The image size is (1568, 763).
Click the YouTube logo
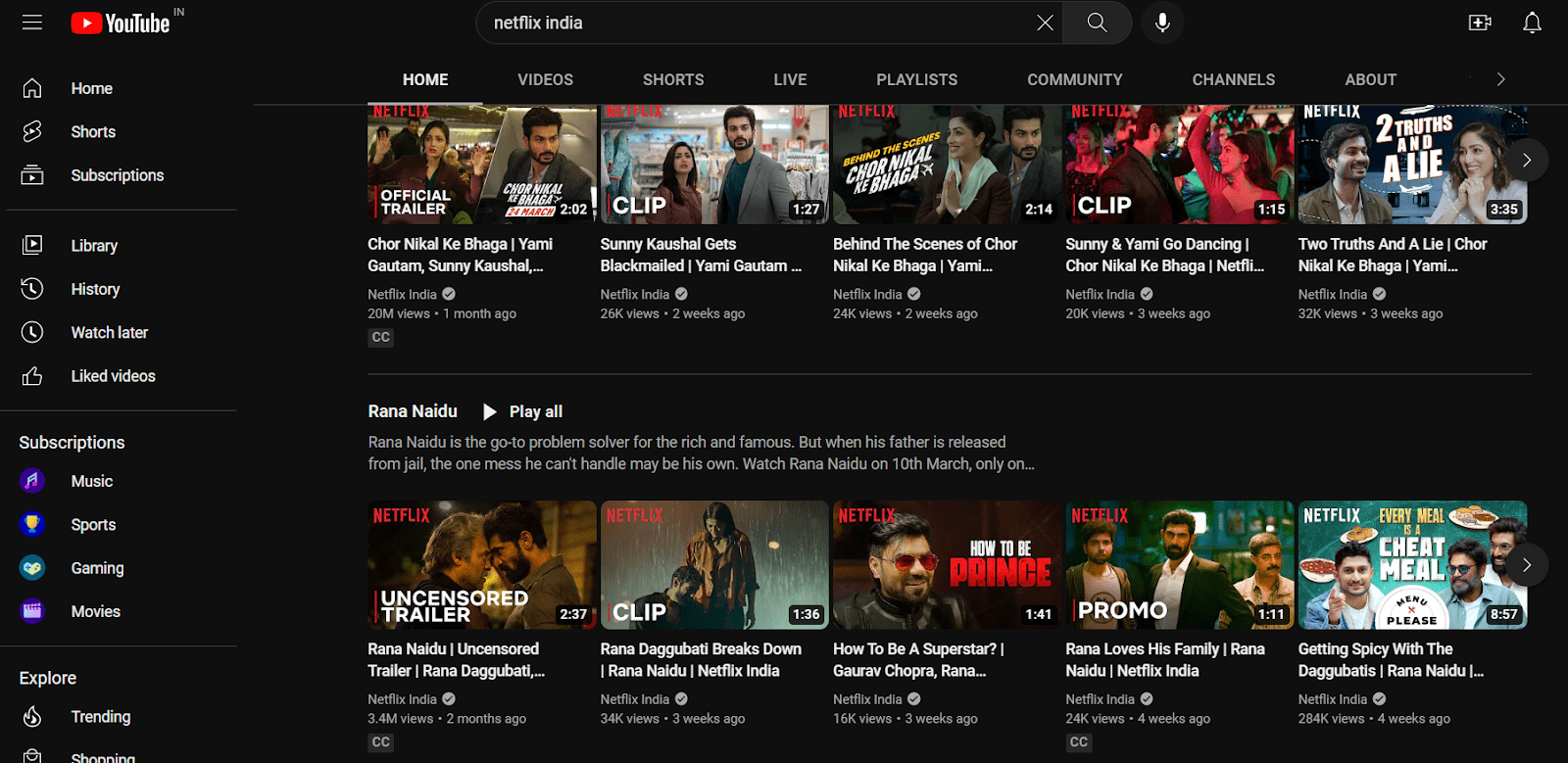point(122,23)
